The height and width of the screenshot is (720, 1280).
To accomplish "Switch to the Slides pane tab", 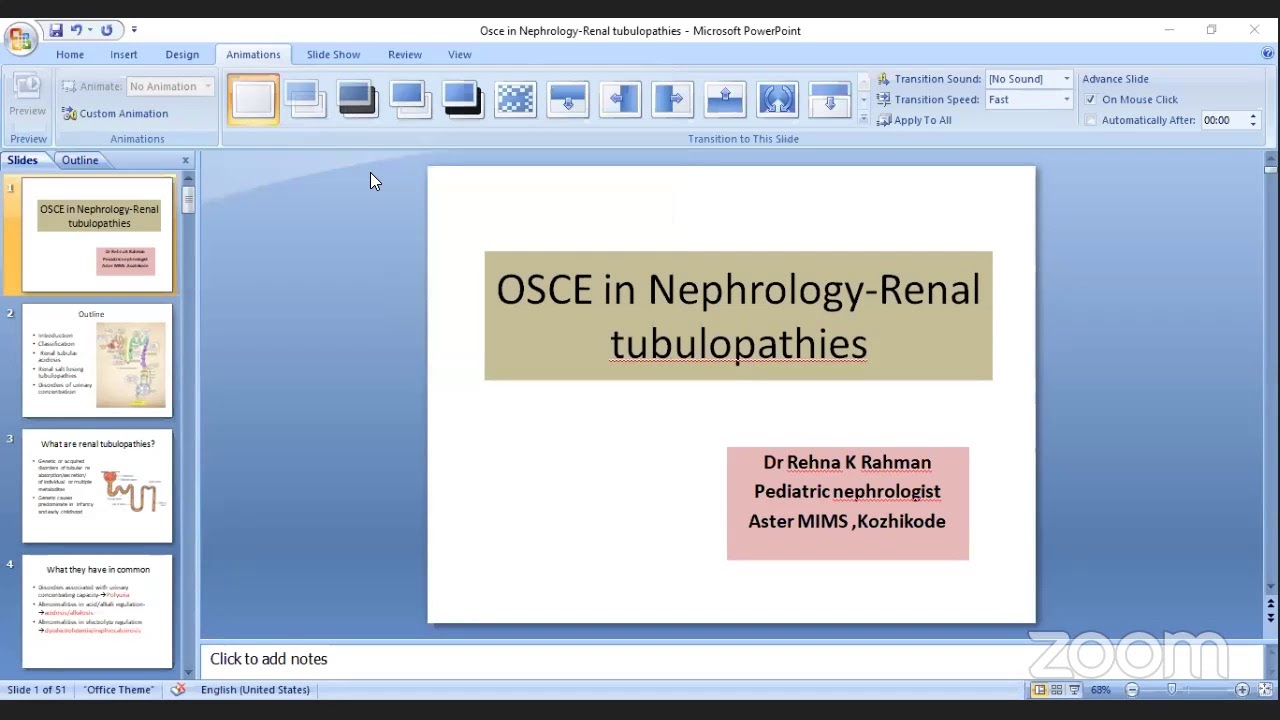I will pos(22,160).
